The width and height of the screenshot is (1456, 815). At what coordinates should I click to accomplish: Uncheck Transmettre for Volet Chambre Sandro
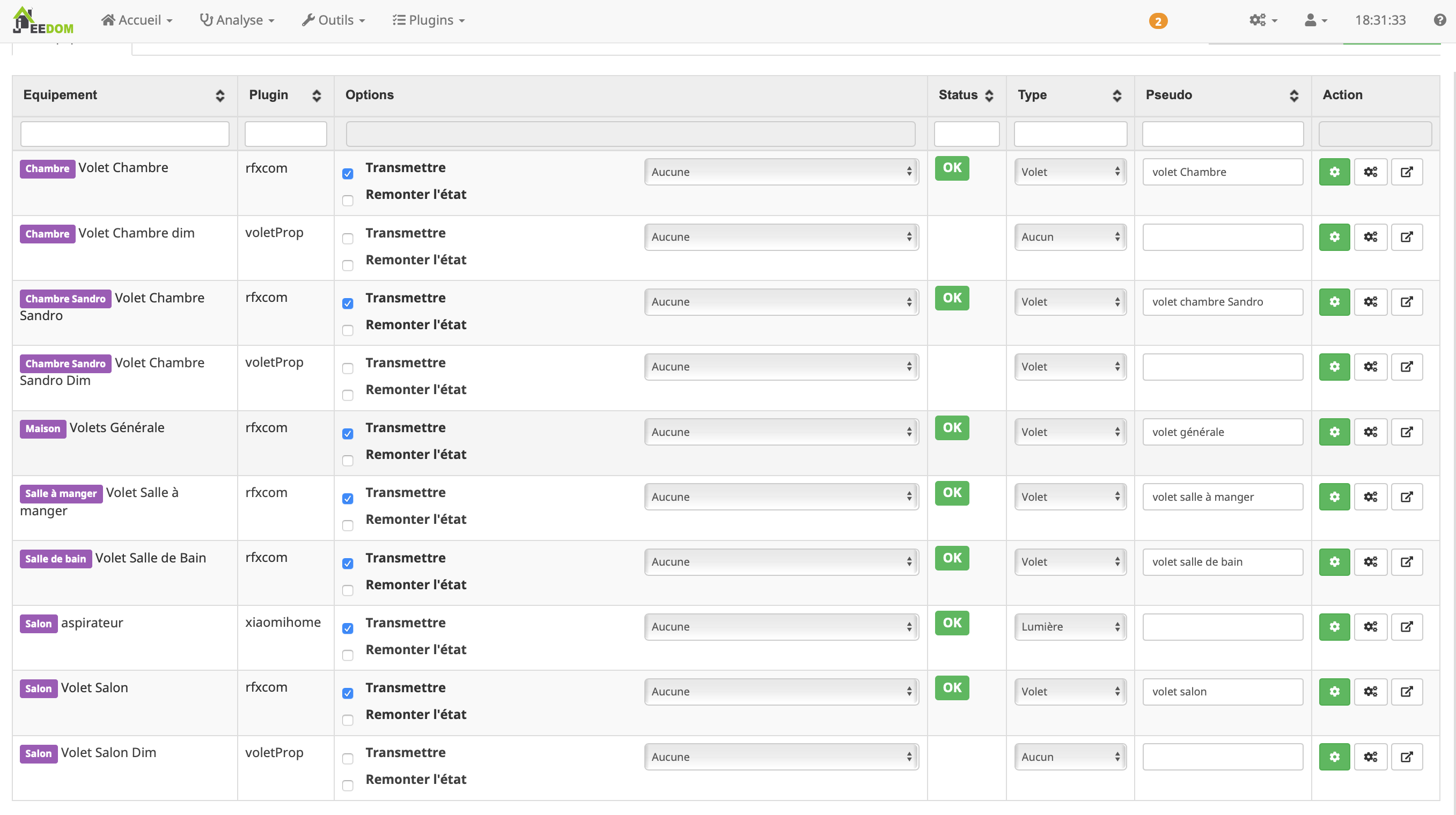348,304
